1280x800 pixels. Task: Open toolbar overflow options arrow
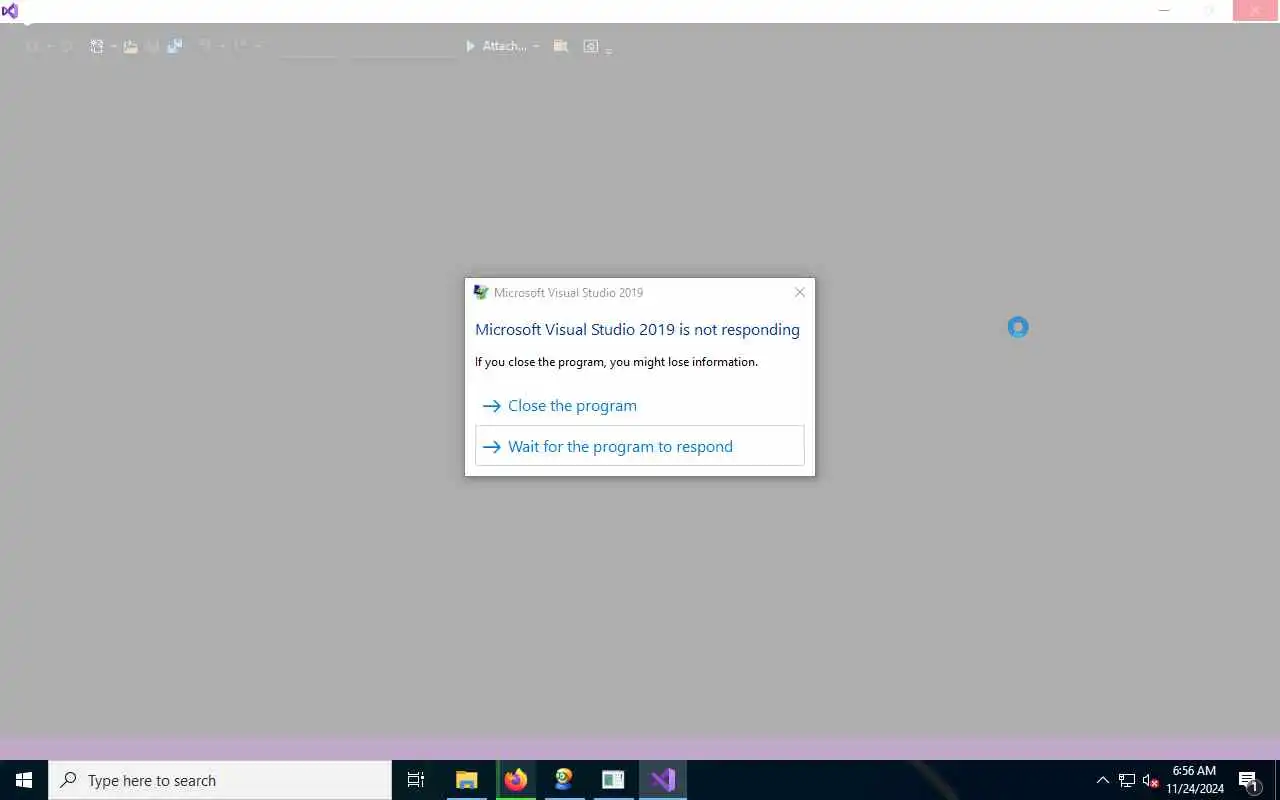[609, 49]
